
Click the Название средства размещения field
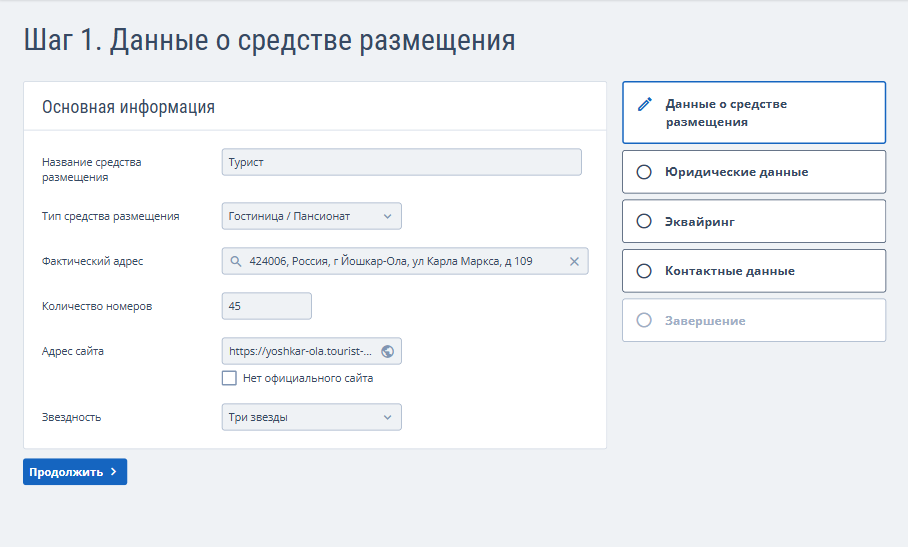tap(401, 162)
